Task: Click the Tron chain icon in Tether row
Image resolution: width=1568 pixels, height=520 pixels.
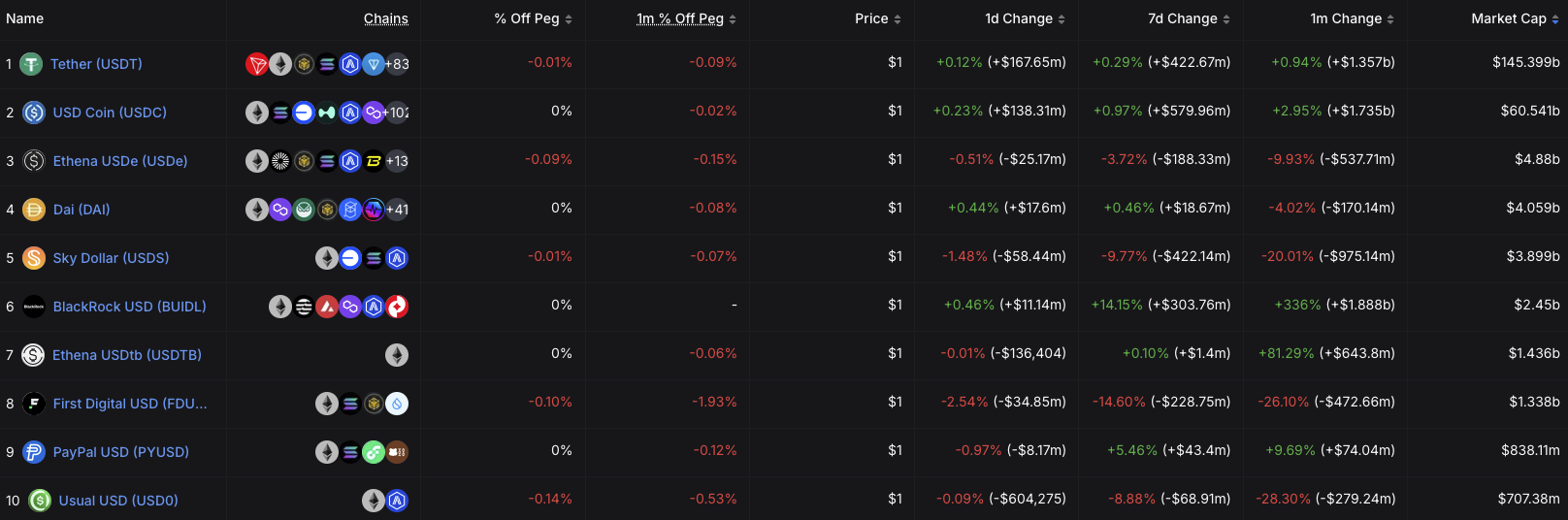Action: (257, 64)
